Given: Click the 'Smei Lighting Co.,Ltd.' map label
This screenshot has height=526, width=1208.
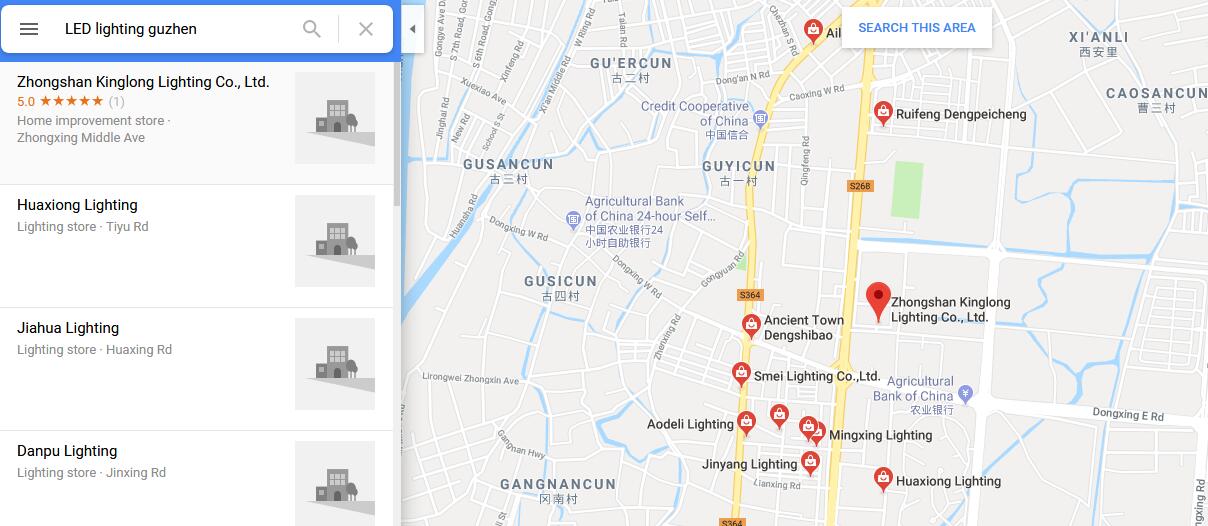Looking at the screenshot, I should [x=817, y=376].
